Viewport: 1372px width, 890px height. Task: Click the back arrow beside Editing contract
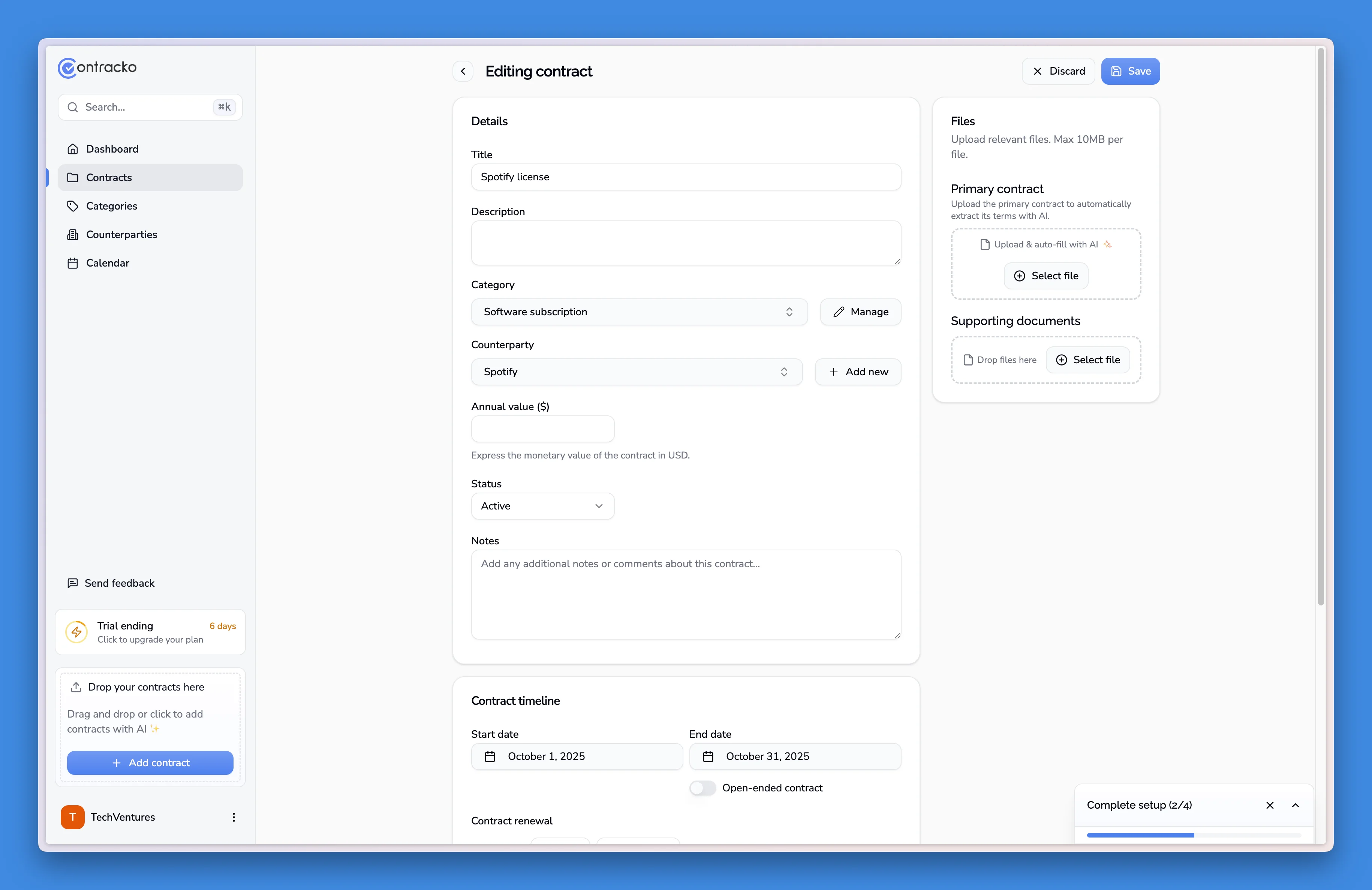pos(463,71)
